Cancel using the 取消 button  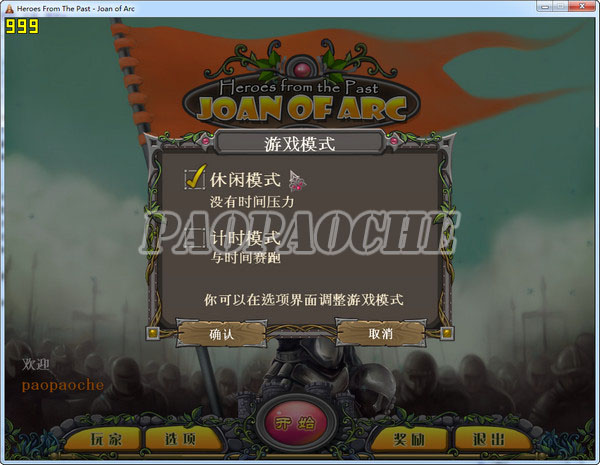click(x=381, y=334)
